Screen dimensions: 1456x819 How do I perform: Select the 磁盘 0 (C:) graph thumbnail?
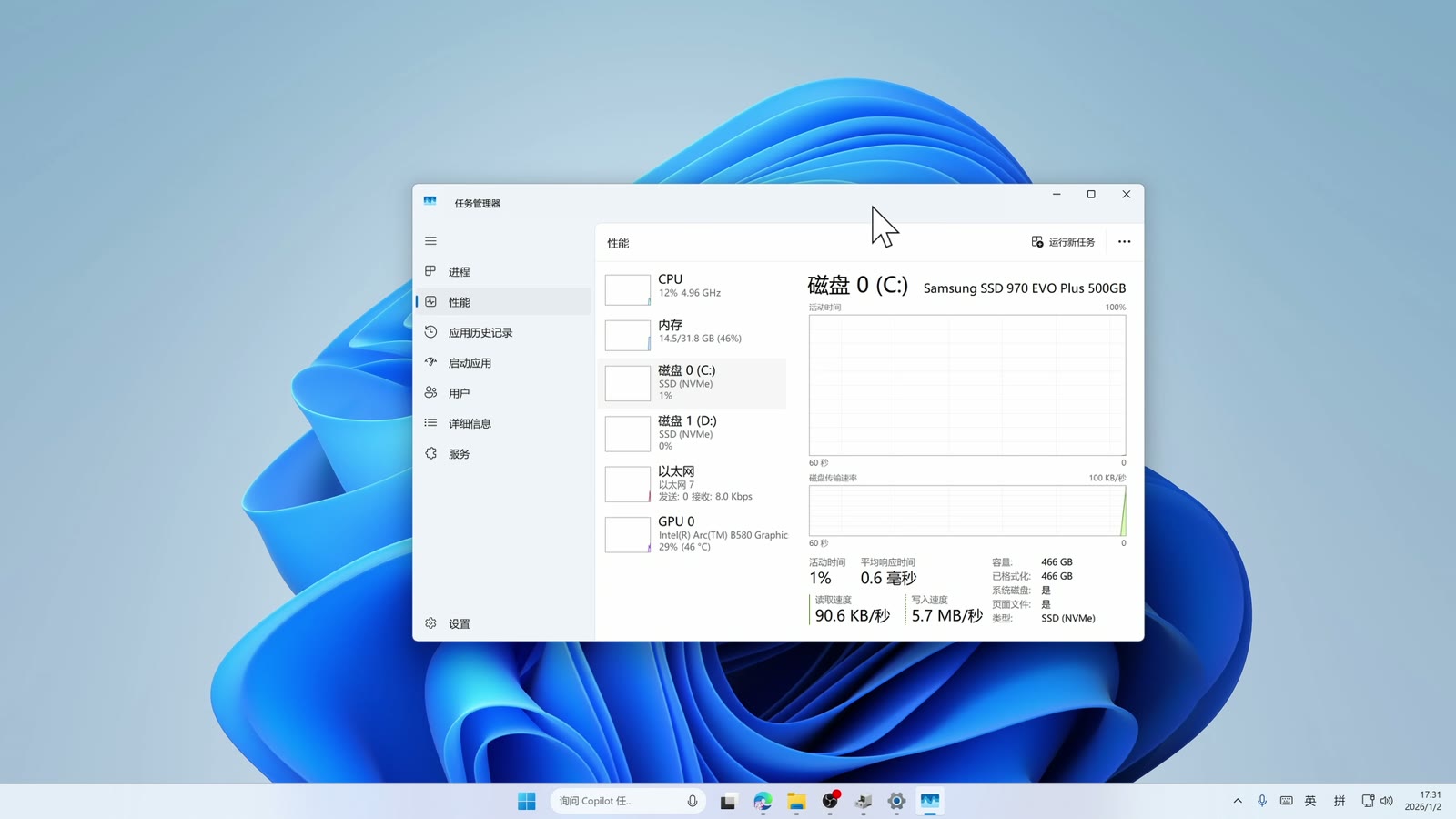point(627,383)
